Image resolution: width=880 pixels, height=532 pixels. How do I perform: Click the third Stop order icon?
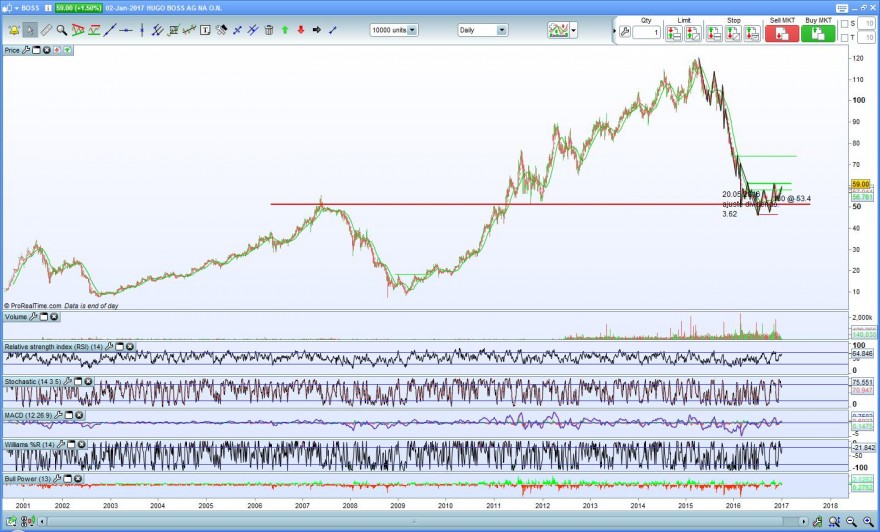(752, 33)
